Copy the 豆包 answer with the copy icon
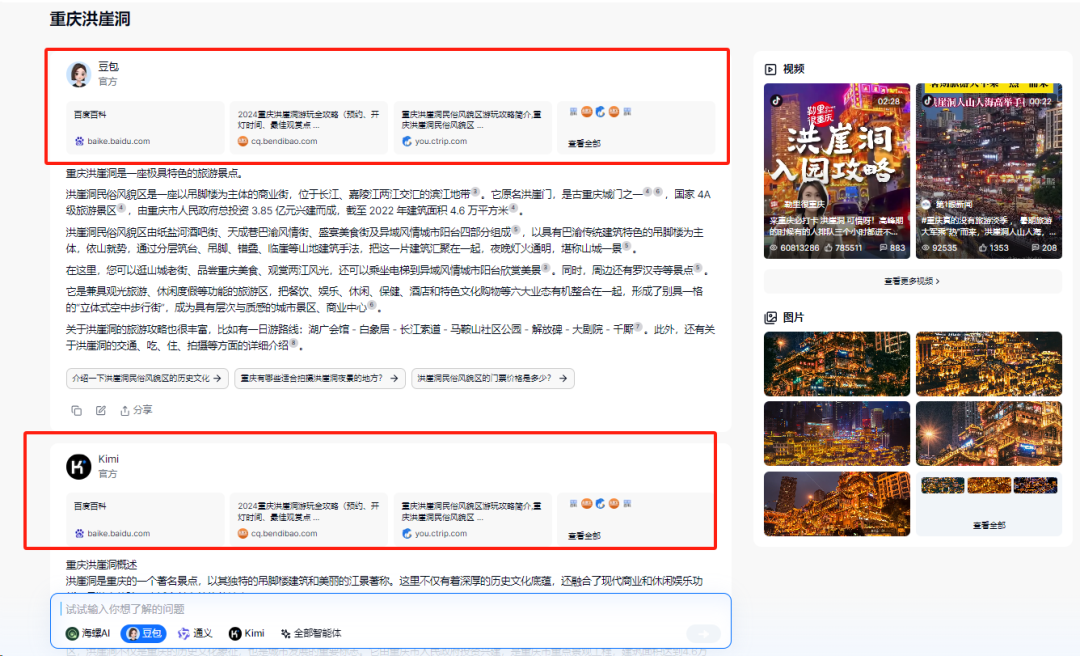The height and width of the screenshot is (656, 1080). (76, 411)
